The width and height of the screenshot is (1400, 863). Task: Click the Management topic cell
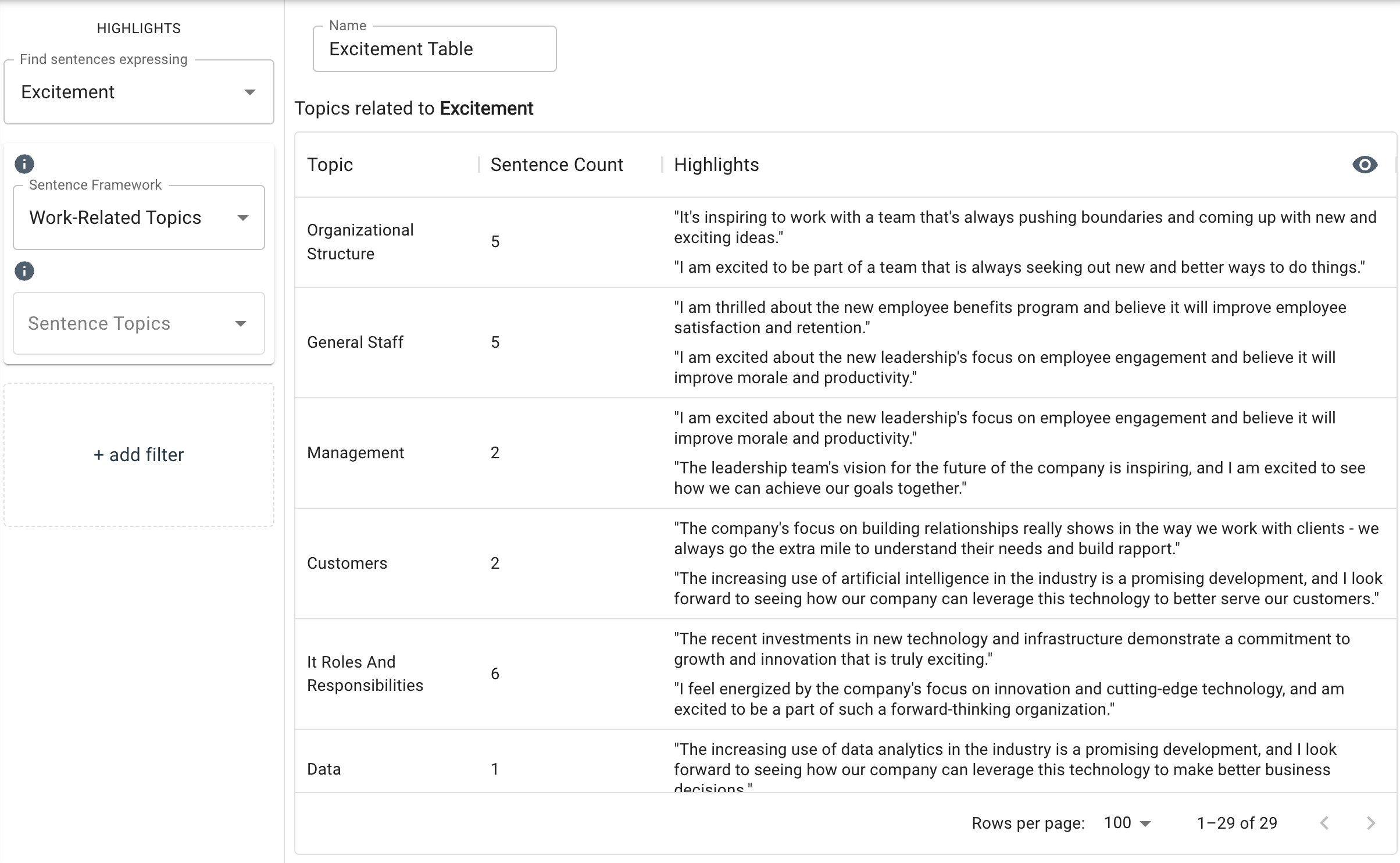pyautogui.click(x=355, y=453)
